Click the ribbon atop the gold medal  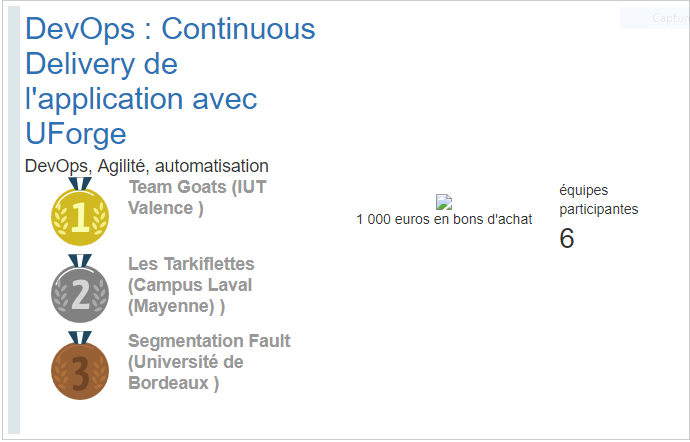[80, 184]
